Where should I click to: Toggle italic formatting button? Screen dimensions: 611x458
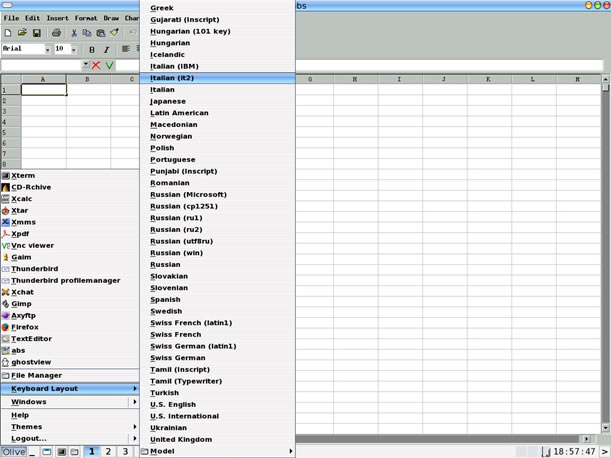tap(107, 49)
